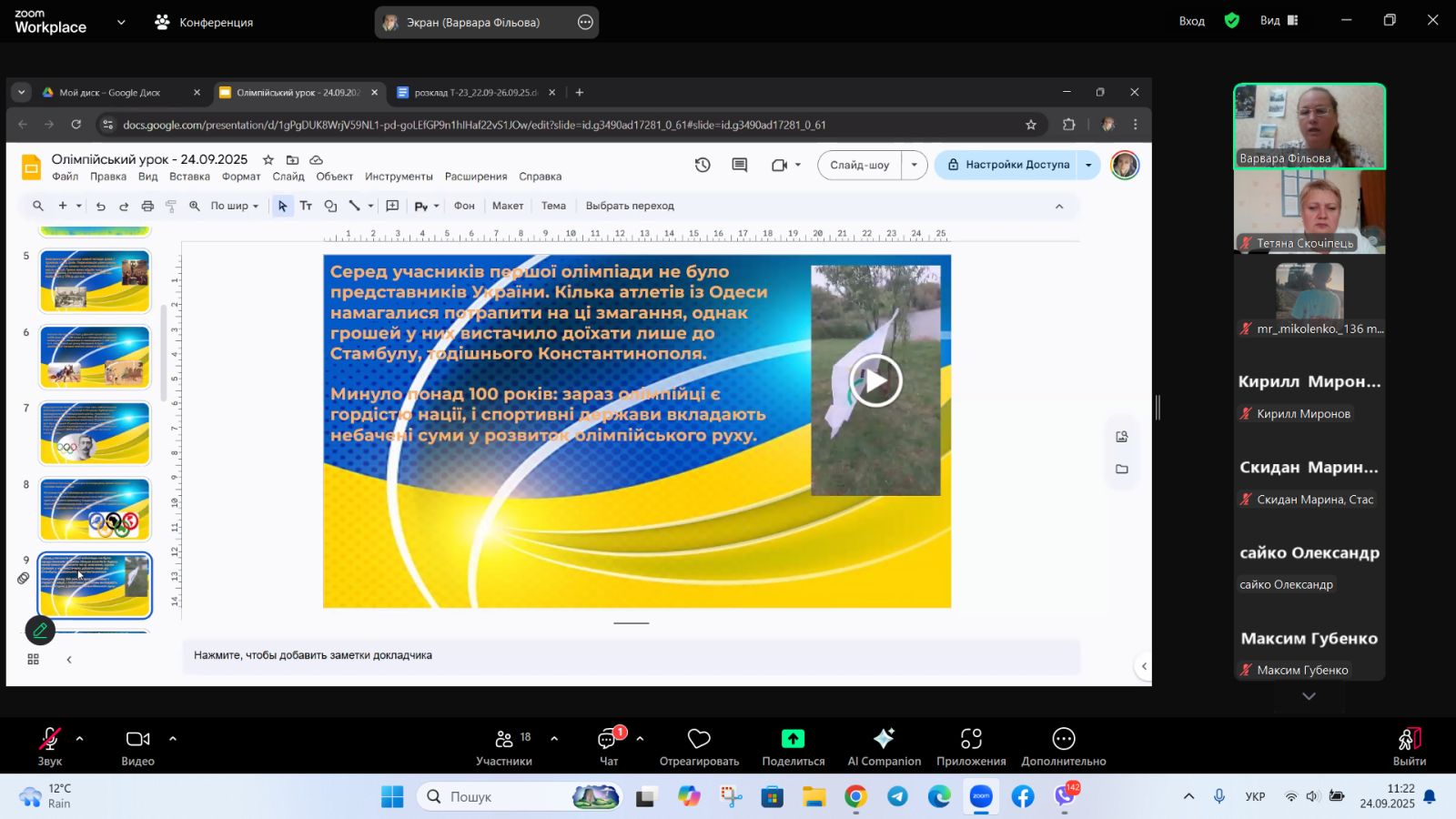Play the video on the slide
Viewport: 1456px width, 819px height.
pyautogui.click(x=875, y=380)
